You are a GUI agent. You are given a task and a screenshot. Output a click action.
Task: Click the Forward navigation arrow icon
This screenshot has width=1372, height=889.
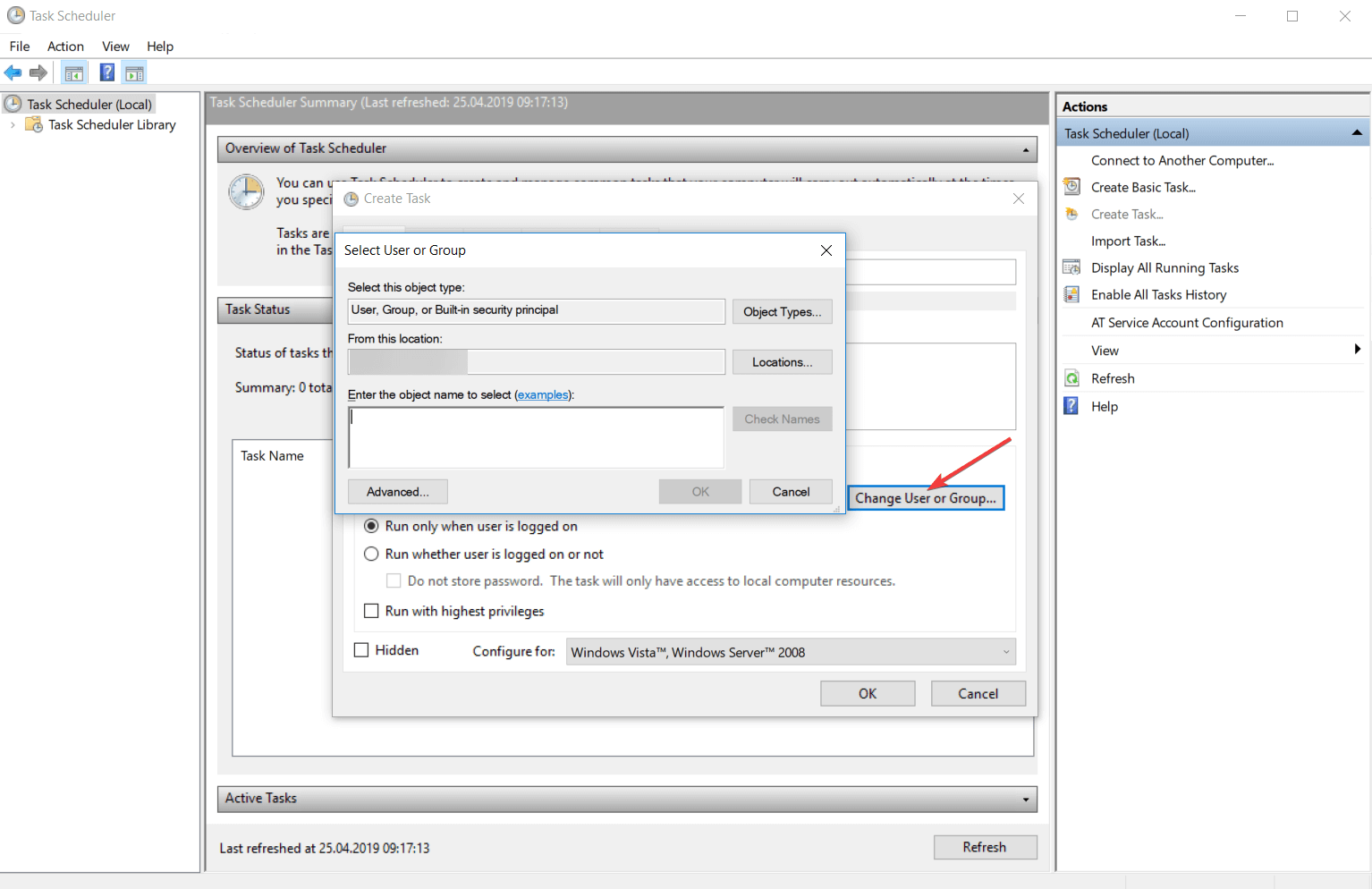[x=38, y=72]
